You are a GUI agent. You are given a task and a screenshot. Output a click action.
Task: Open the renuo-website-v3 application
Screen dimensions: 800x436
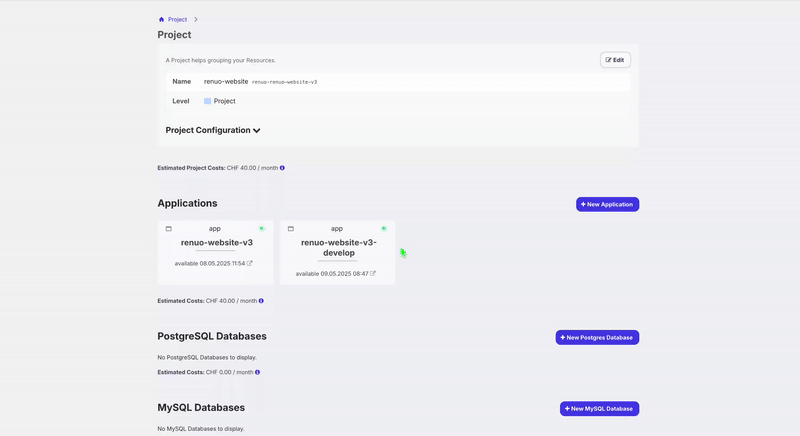216,242
